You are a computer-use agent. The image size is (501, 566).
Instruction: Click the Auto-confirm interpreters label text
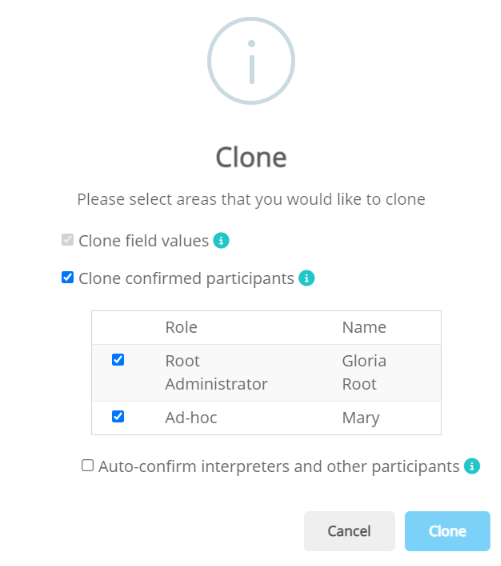(x=279, y=466)
